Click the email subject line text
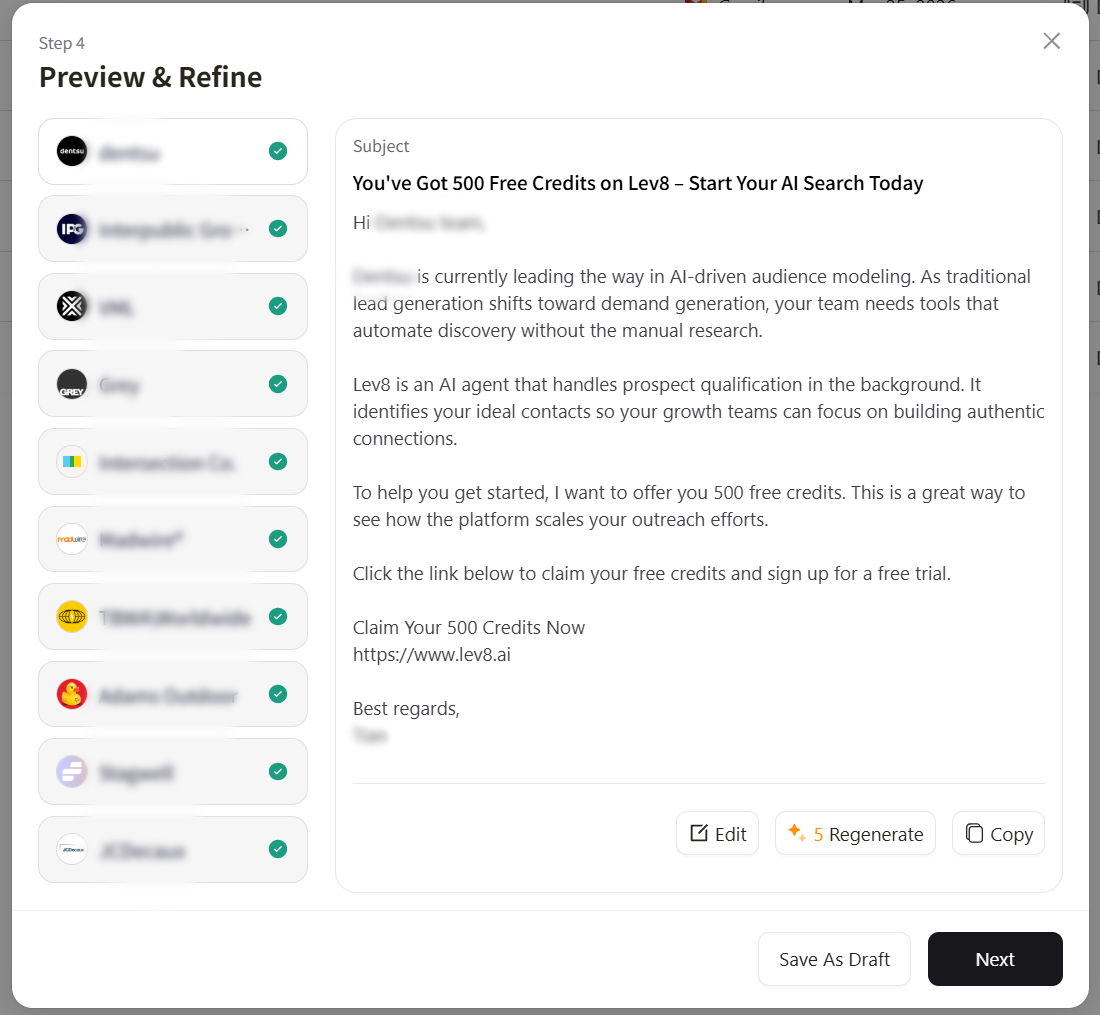1100x1015 pixels. pyautogui.click(x=638, y=183)
